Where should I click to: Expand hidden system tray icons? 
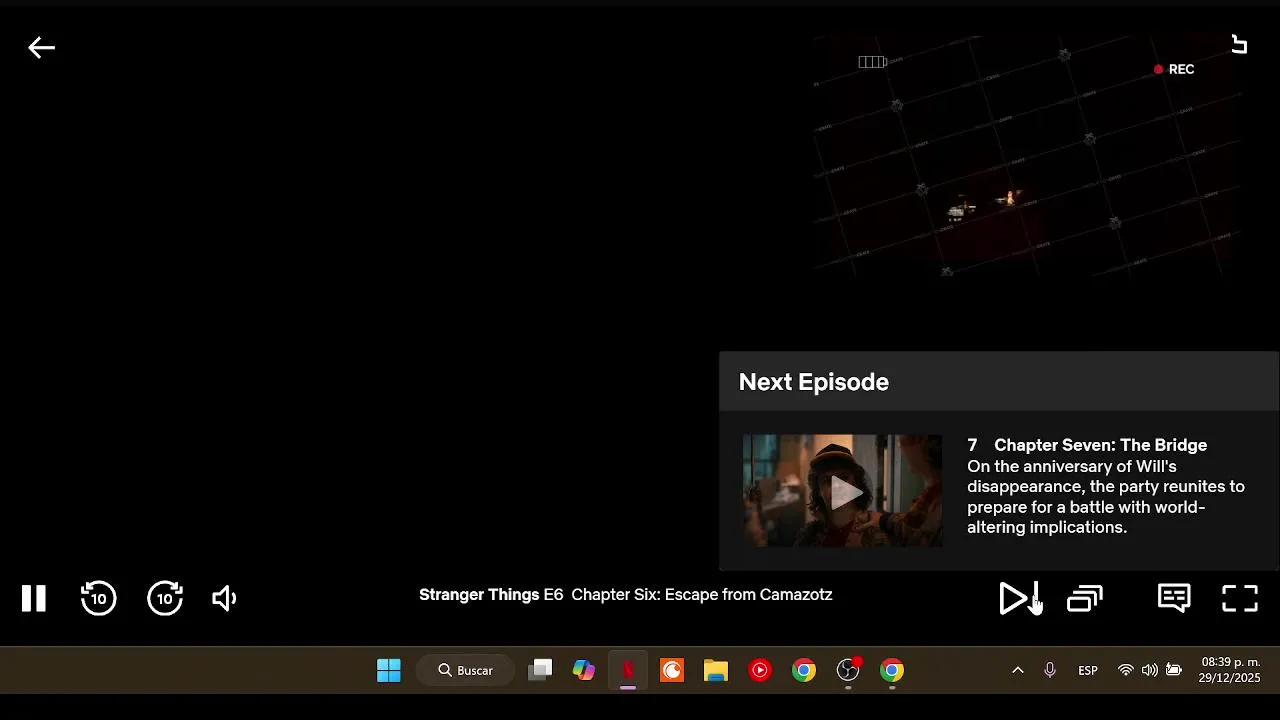tap(1018, 670)
